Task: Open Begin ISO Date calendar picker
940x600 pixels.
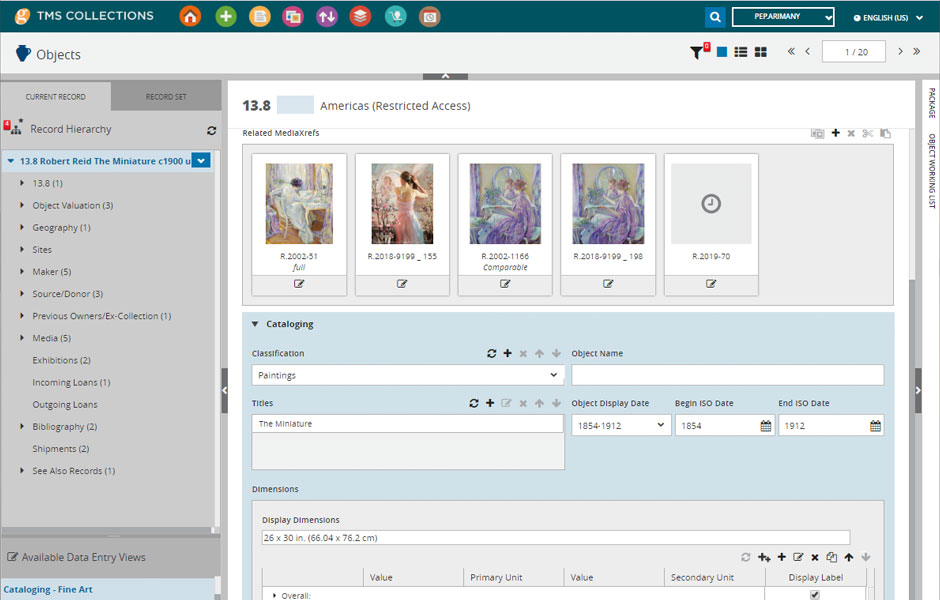Action: pyautogui.click(x=766, y=425)
